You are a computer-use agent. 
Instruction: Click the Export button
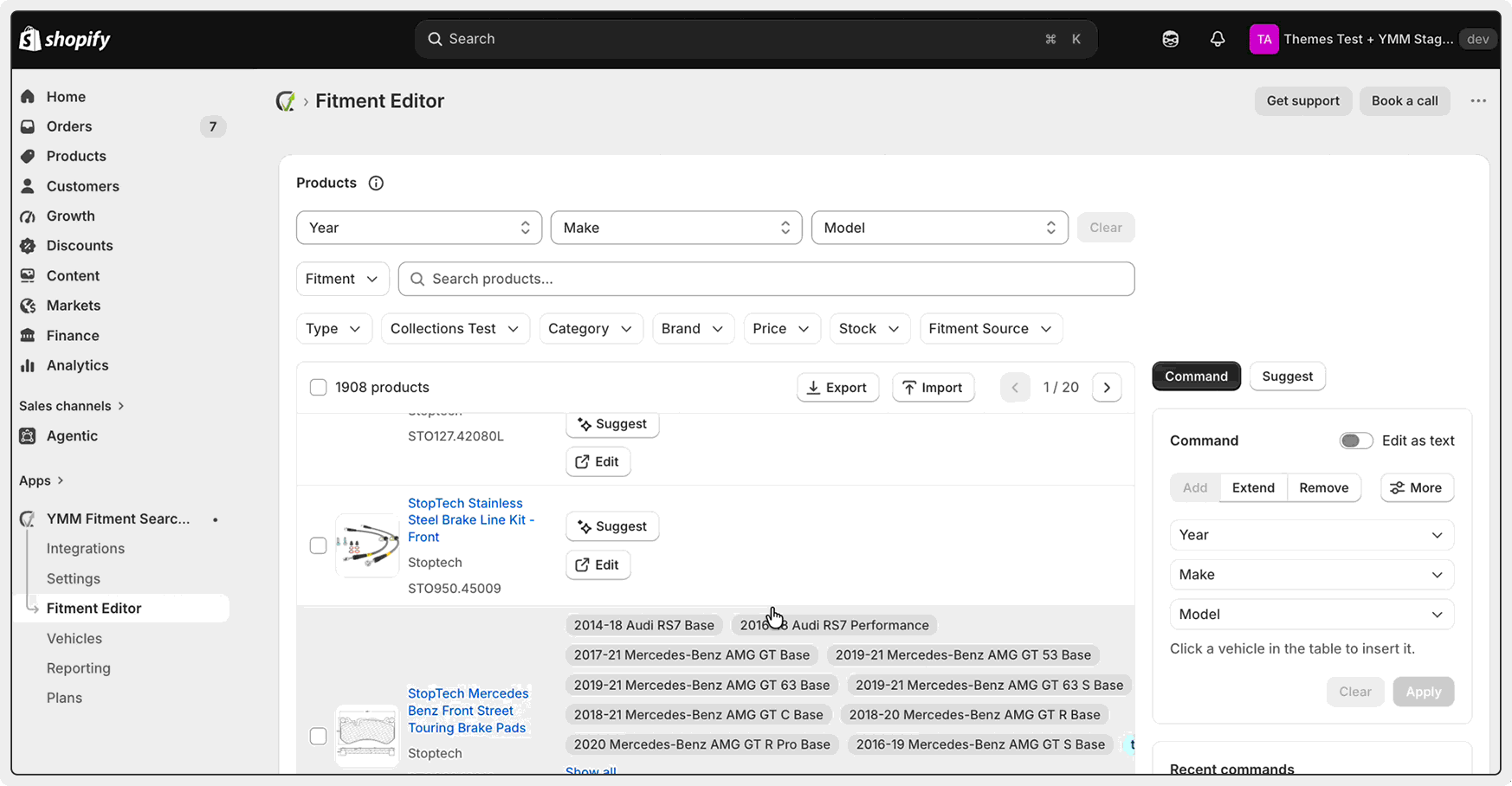tap(837, 388)
